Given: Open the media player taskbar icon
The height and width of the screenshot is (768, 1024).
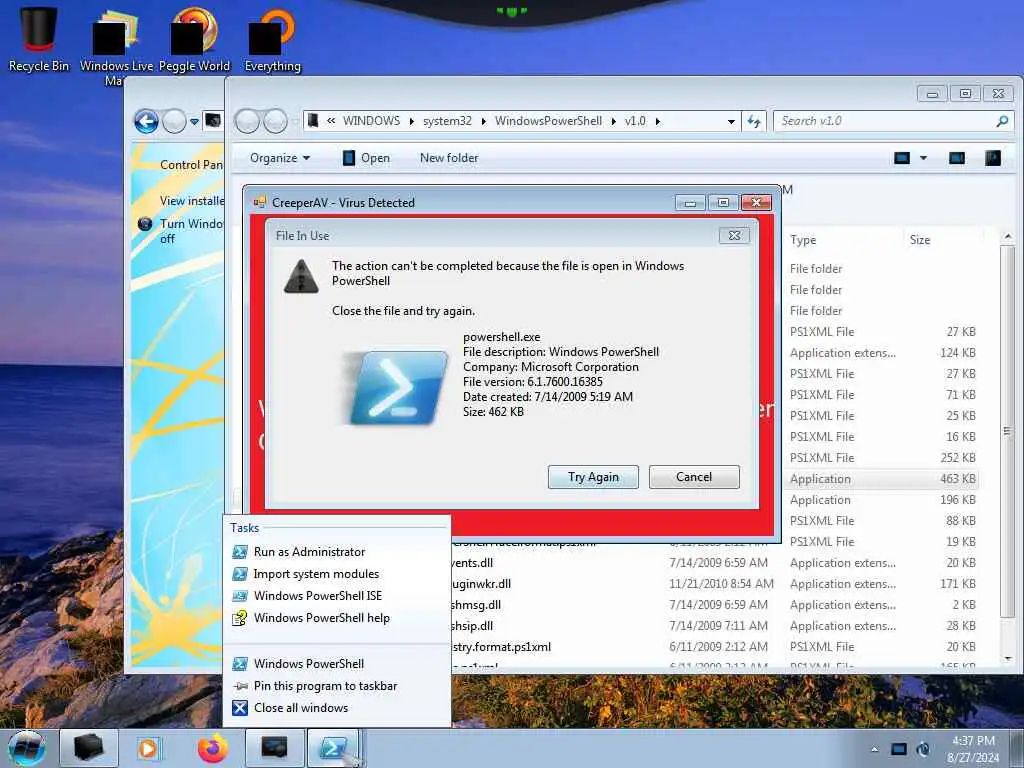Looking at the screenshot, I should coord(148,748).
